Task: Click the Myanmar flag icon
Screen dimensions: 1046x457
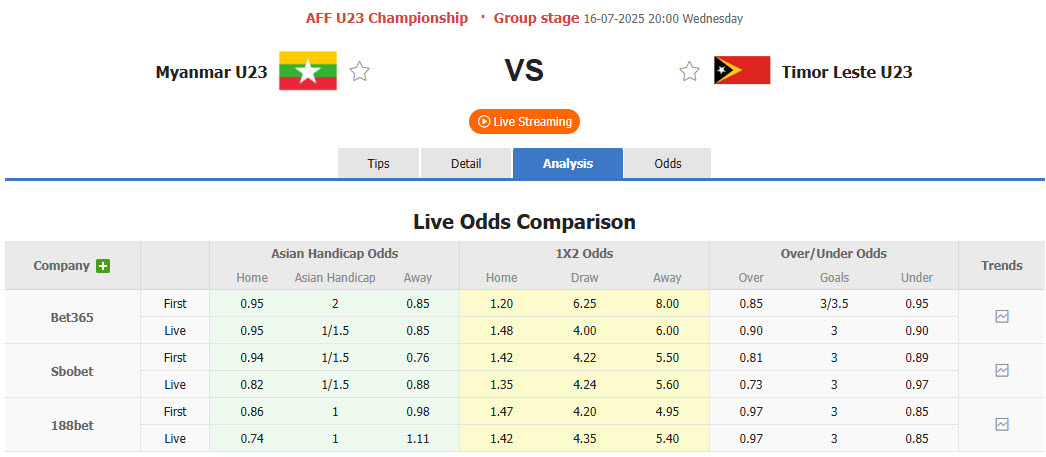Action: click(x=307, y=71)
